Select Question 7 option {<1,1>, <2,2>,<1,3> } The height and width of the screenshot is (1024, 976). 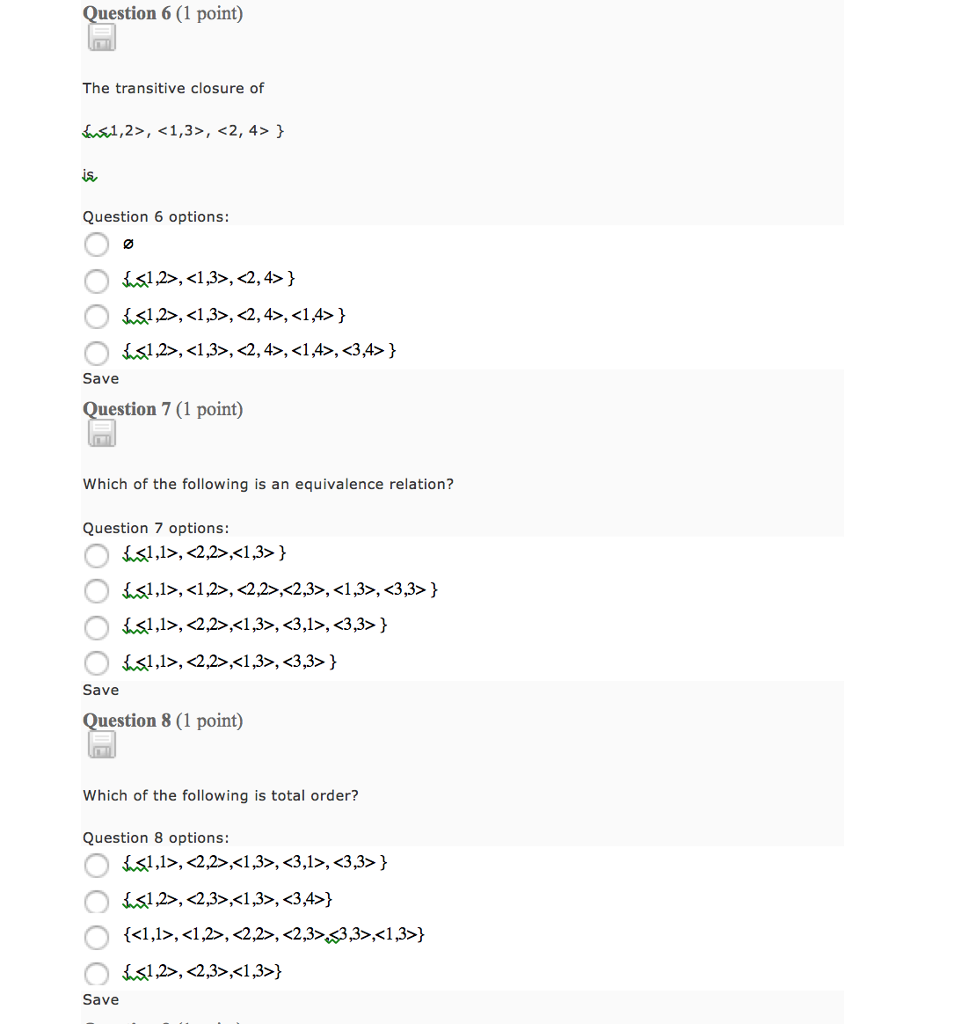(97, 556)
